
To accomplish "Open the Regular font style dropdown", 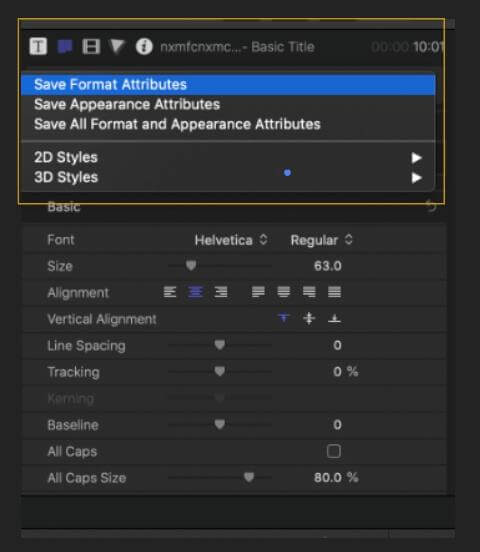I will point(321,240).
